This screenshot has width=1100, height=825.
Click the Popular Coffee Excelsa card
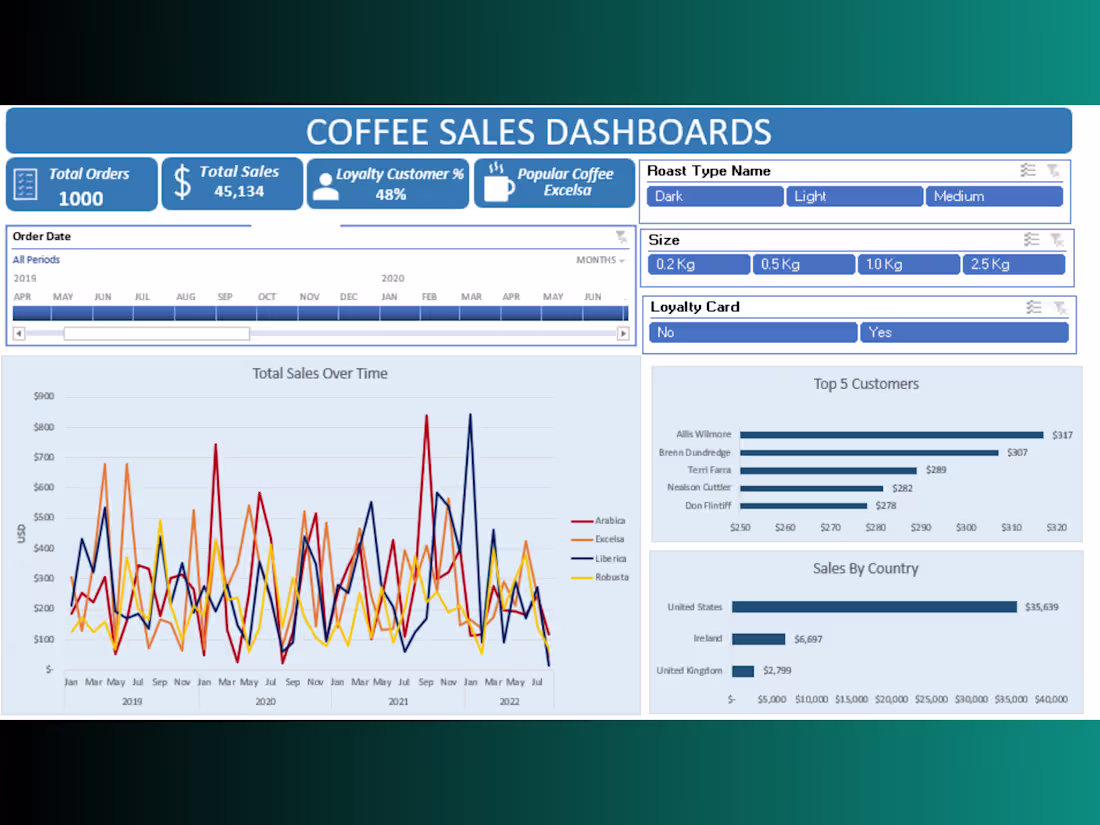554,183
